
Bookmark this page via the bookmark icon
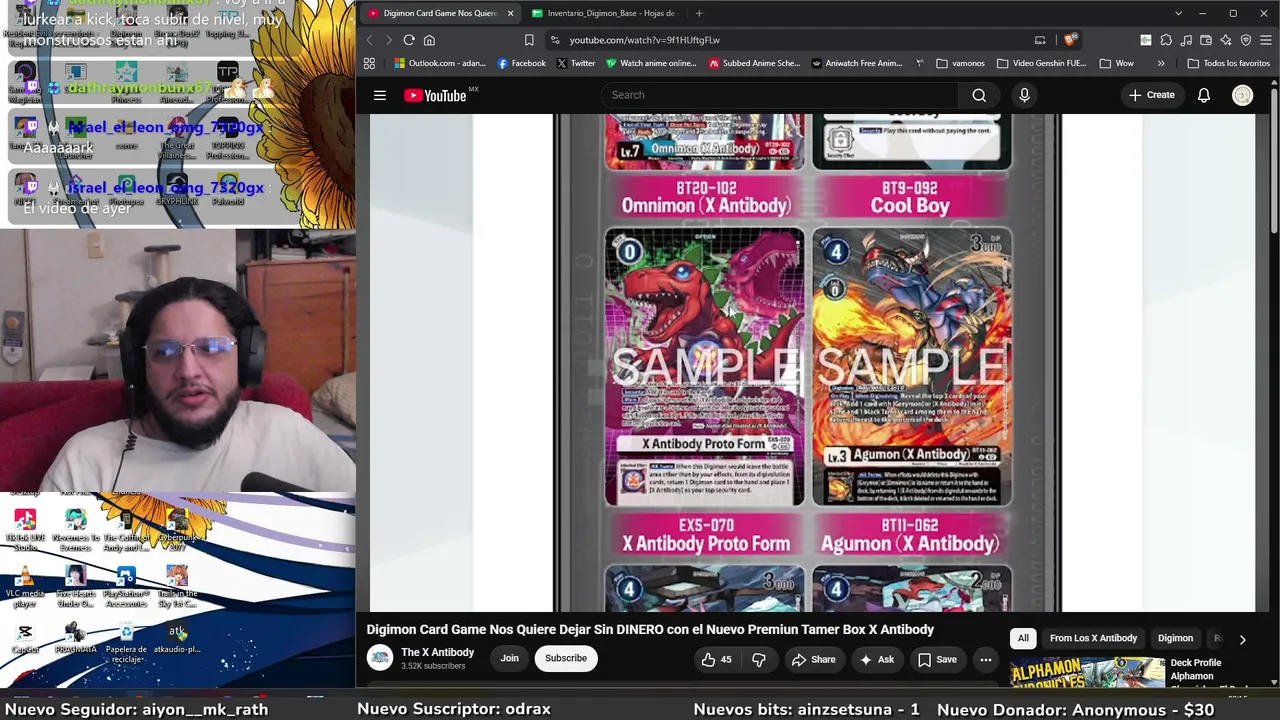pos(529,40)
